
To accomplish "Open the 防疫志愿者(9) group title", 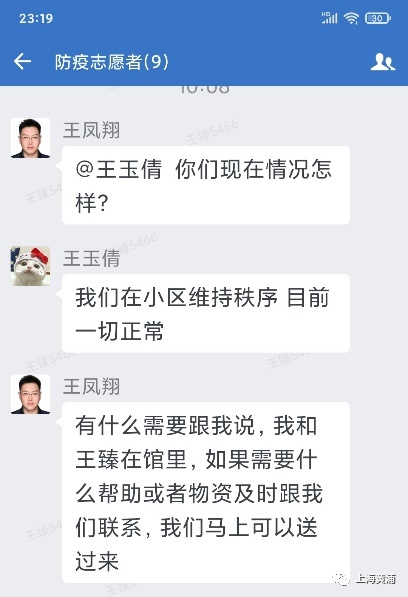I will [x=112, y=62].
